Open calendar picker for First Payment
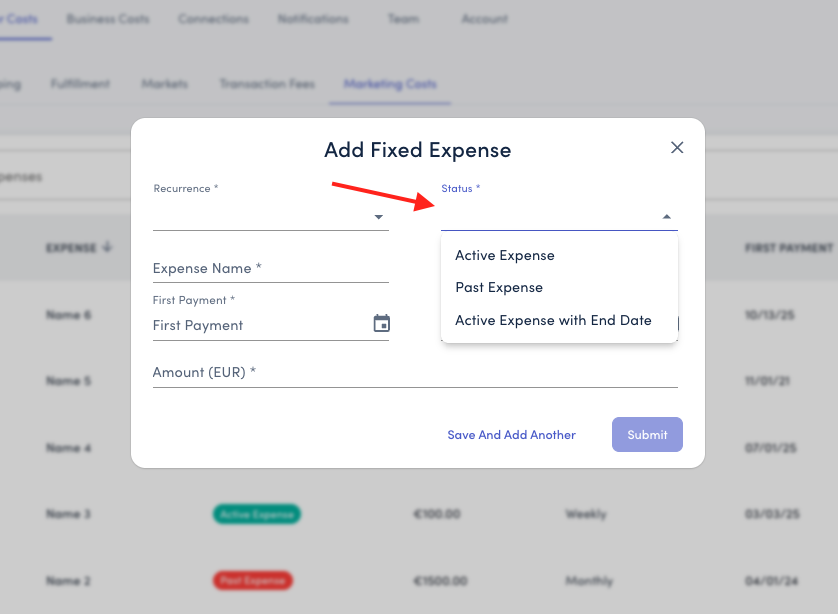Image resolution: width=838 pixels, height=614 pixels. 381,324
